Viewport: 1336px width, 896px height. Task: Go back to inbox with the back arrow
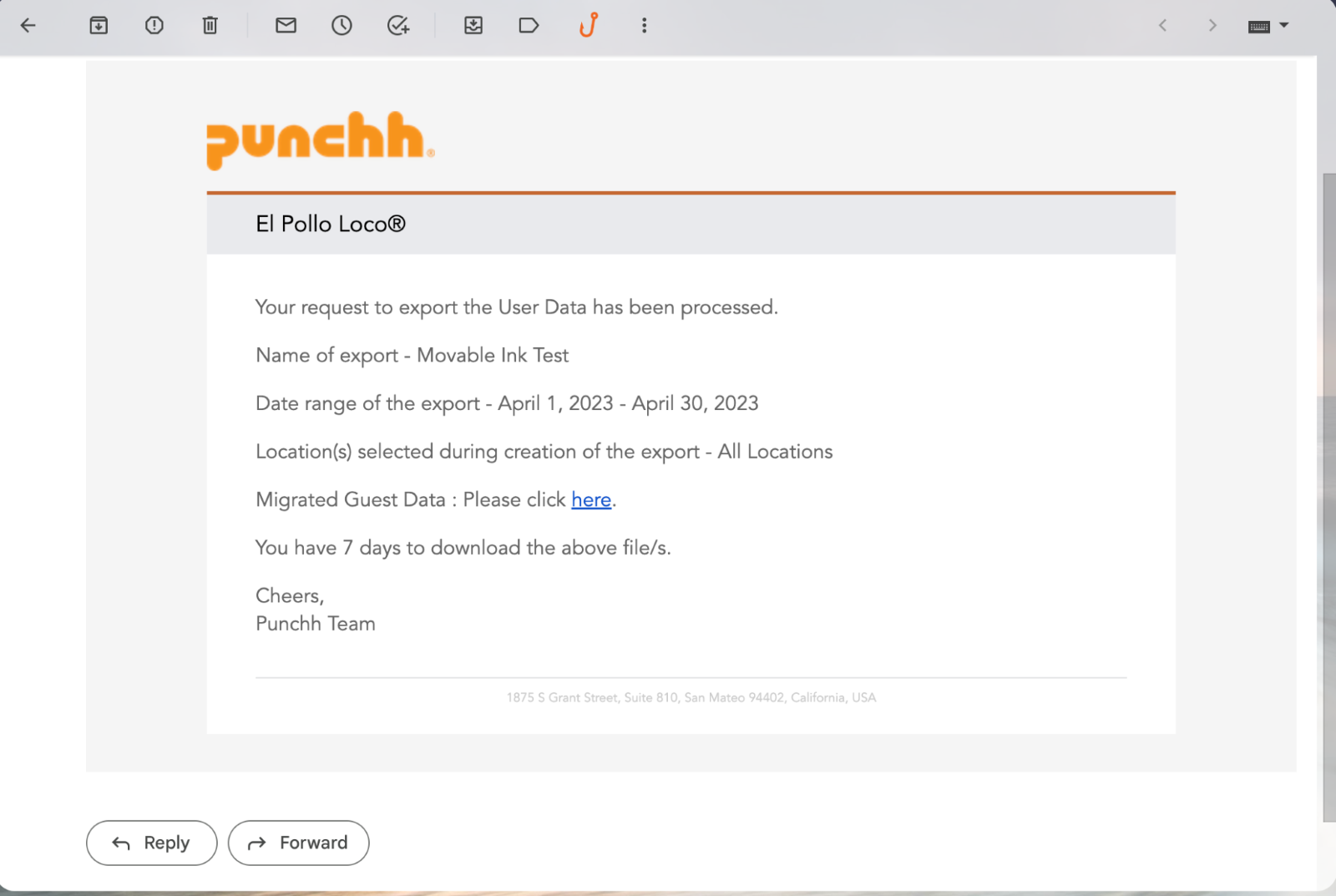tap(28, 26)
